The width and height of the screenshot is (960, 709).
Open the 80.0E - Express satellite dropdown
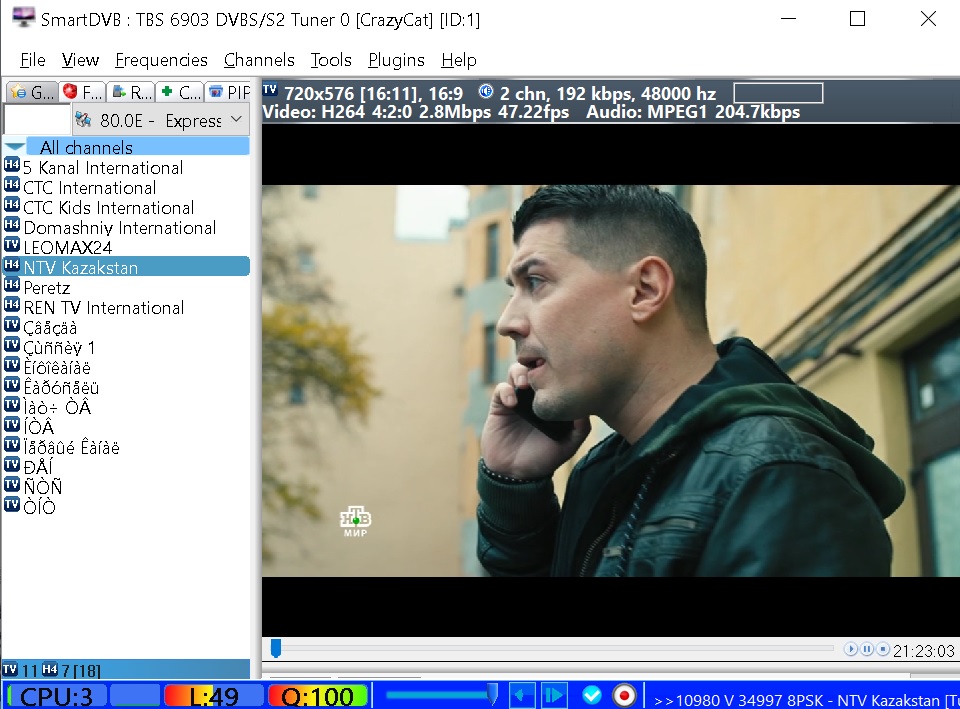[161, 120]
